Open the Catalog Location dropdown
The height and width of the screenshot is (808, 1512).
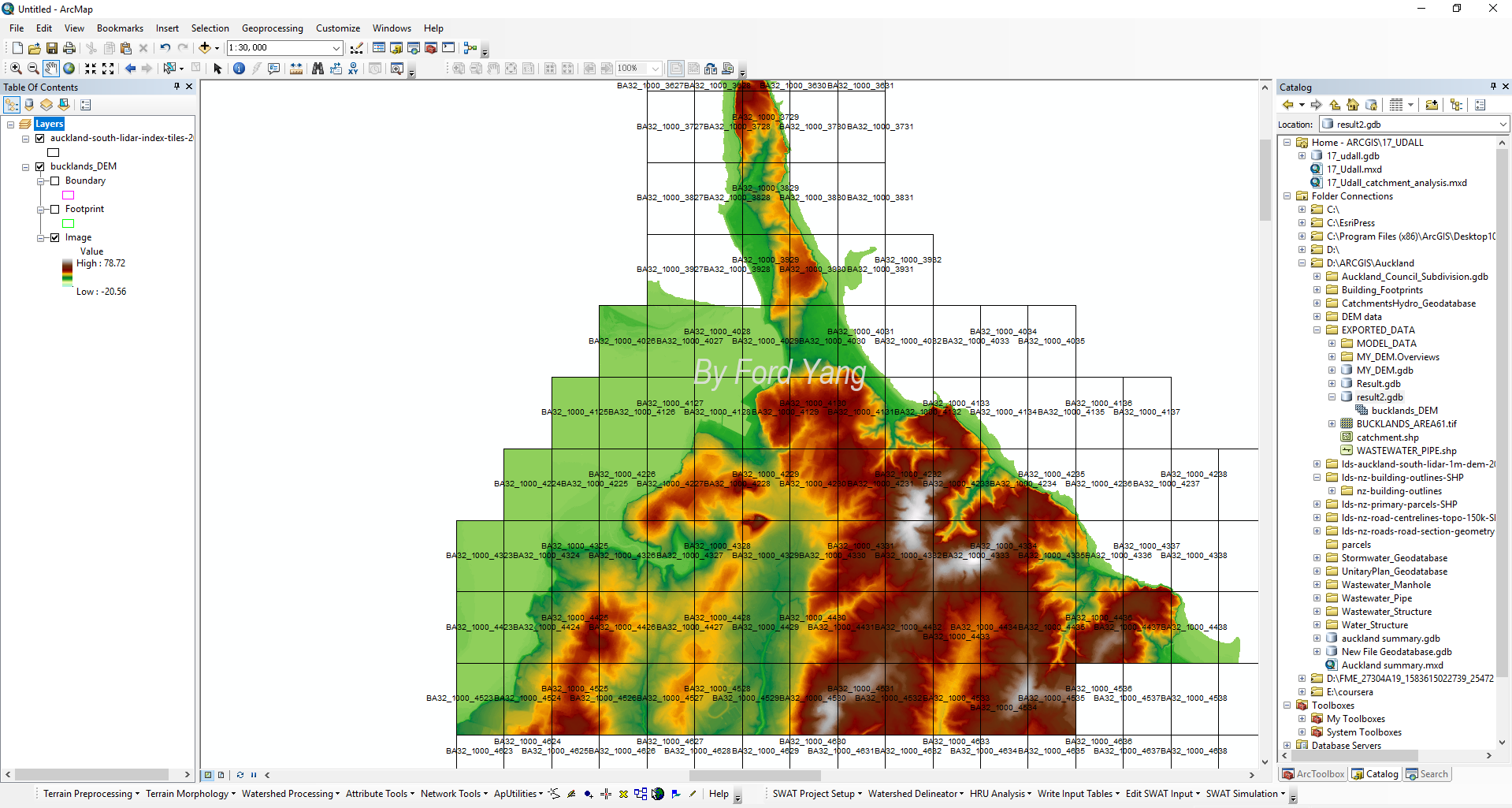(1503, 125)
